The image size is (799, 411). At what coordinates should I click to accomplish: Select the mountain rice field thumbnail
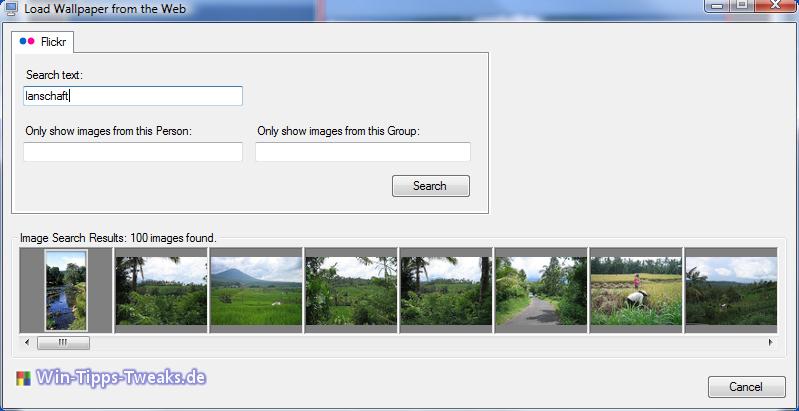256,291
